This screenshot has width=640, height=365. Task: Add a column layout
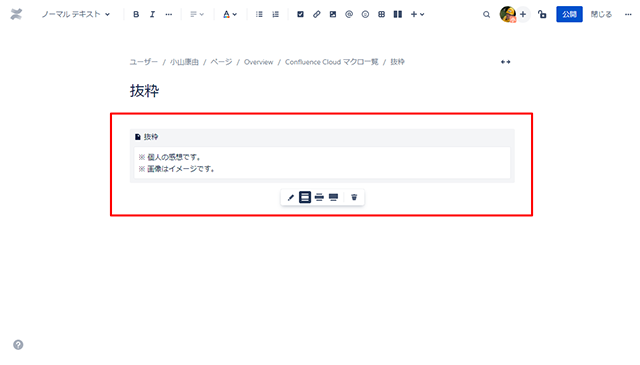pos(398,14)
